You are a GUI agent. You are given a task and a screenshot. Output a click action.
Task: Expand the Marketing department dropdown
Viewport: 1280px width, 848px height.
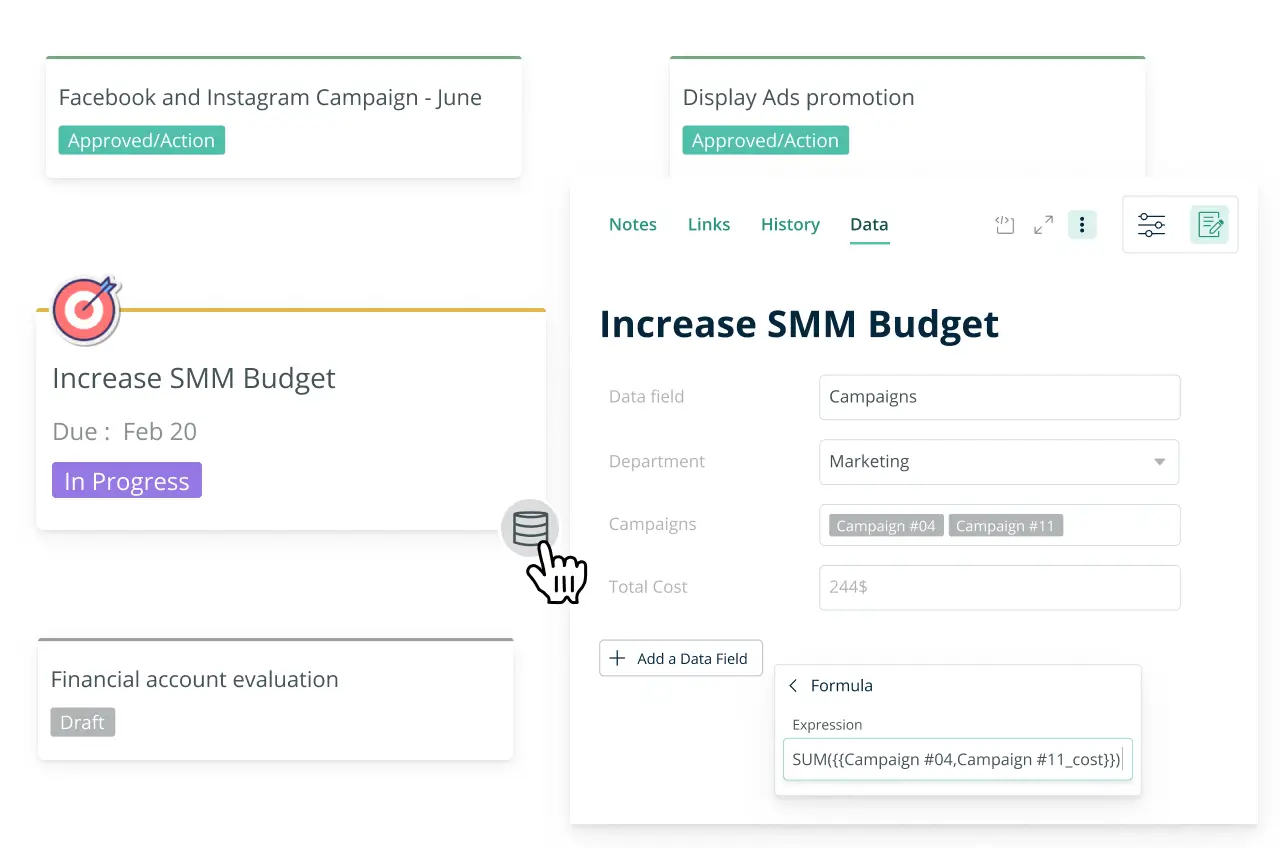1159,462
